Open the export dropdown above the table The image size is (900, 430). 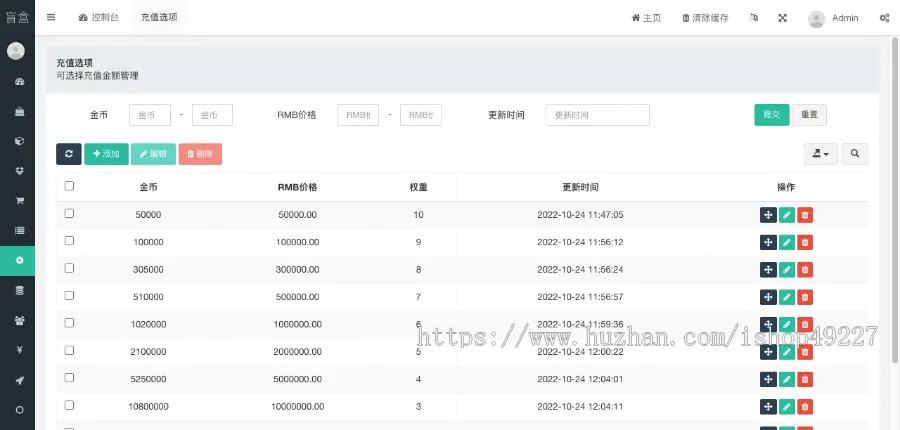pyautogui.click(x=821, y=154)
